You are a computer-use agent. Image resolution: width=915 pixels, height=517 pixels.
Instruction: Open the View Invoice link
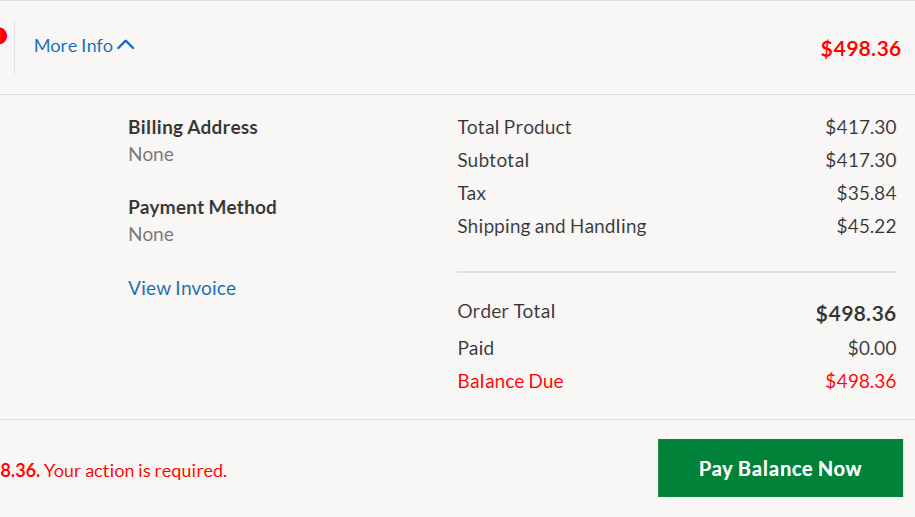click(x=182, y=288)
